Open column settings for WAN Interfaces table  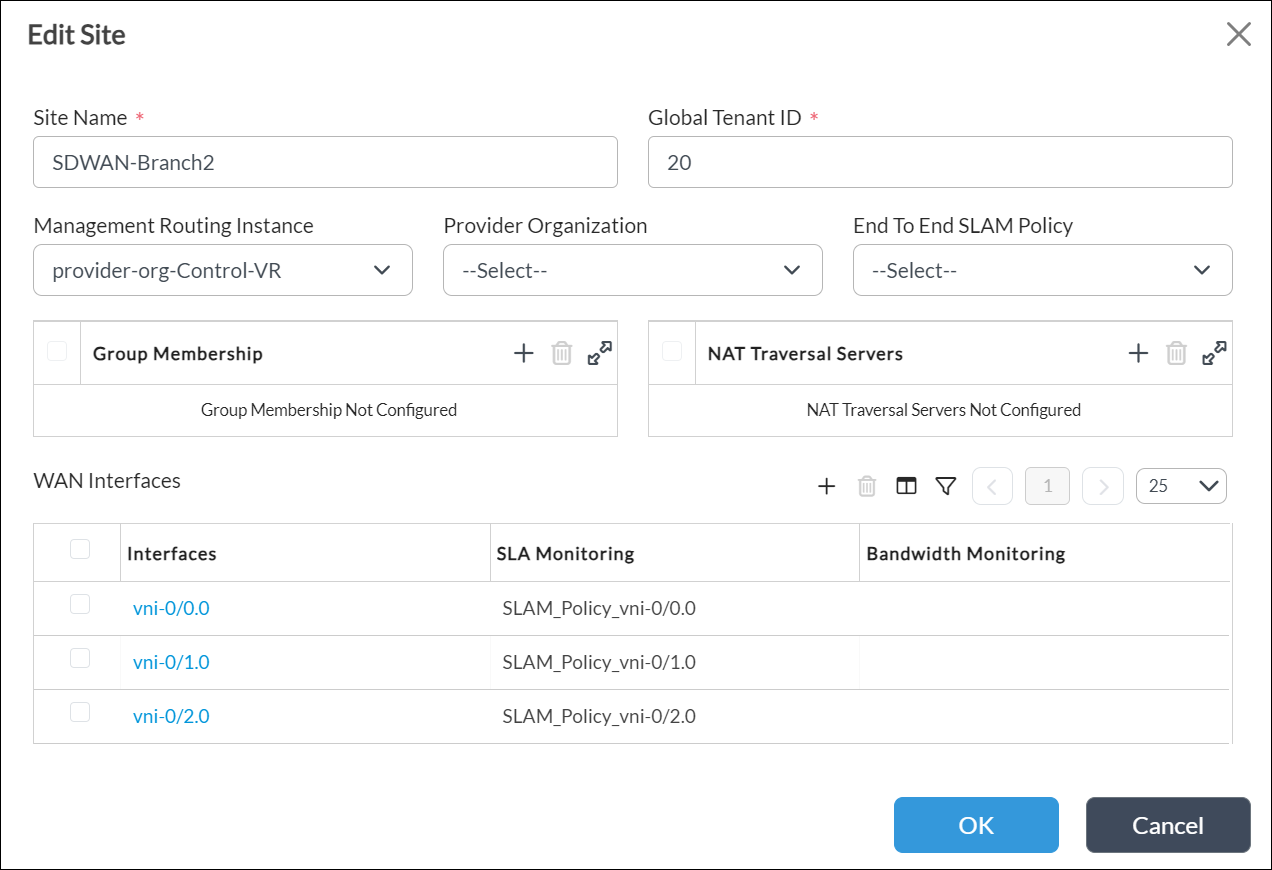pyautogui.click(x=906, y=486)
